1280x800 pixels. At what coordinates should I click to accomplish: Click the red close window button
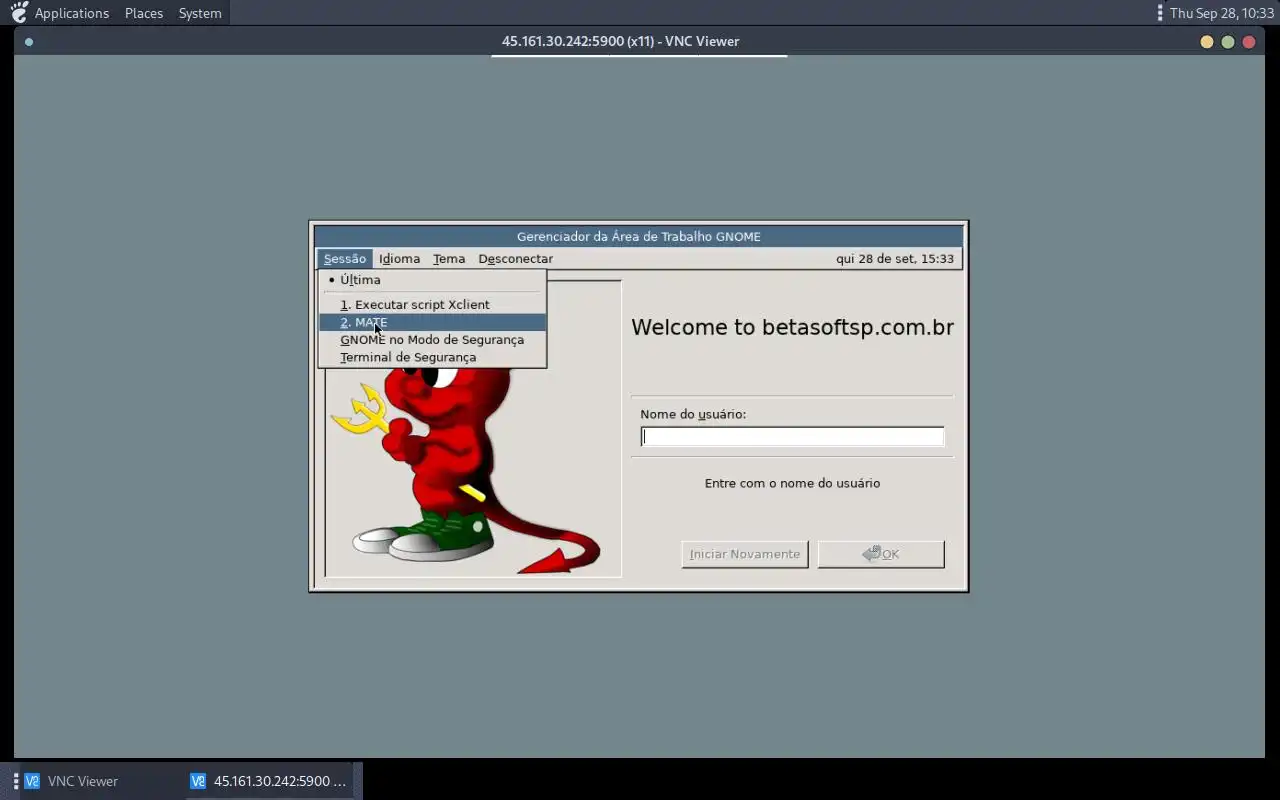point(1249,42)
